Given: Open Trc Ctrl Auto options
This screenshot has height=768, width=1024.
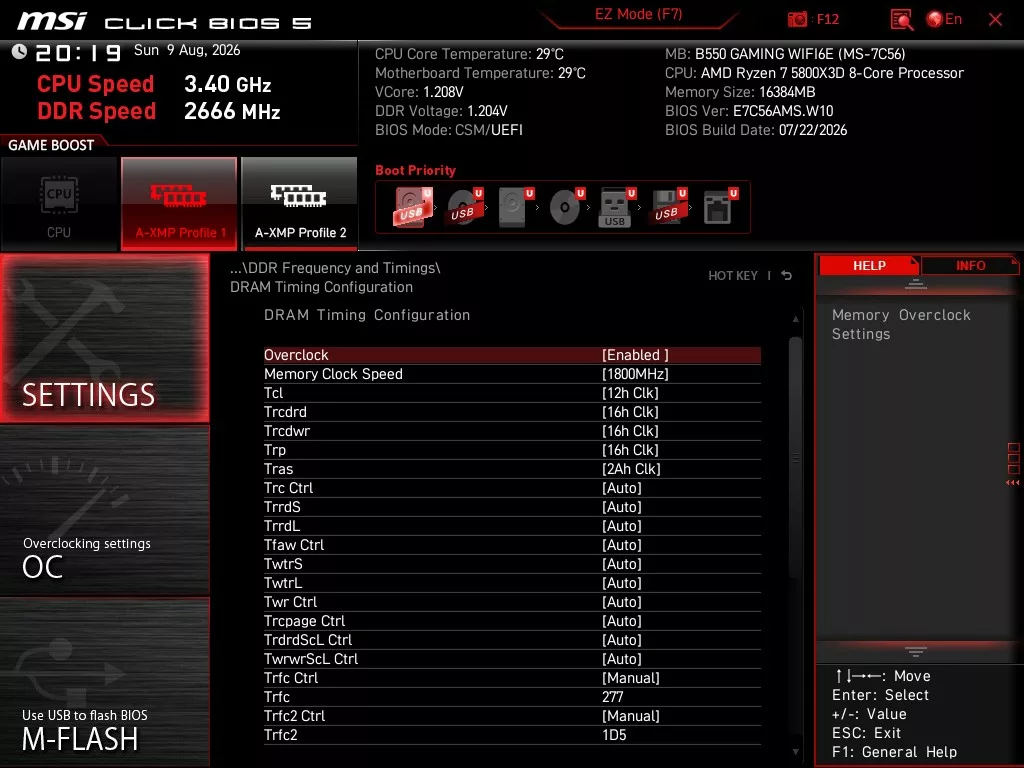Looking at the screenshot, I should [512, 488].
